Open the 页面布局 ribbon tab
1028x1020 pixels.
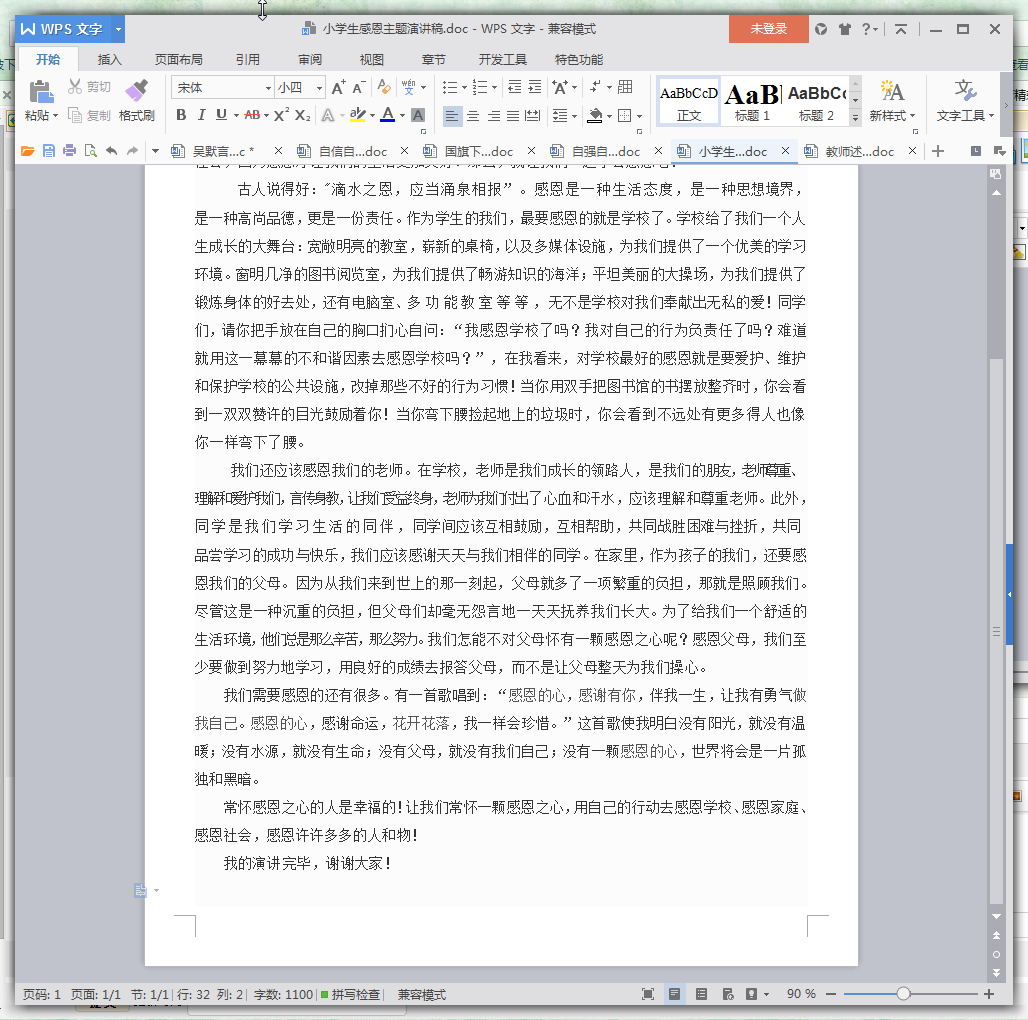178,59
